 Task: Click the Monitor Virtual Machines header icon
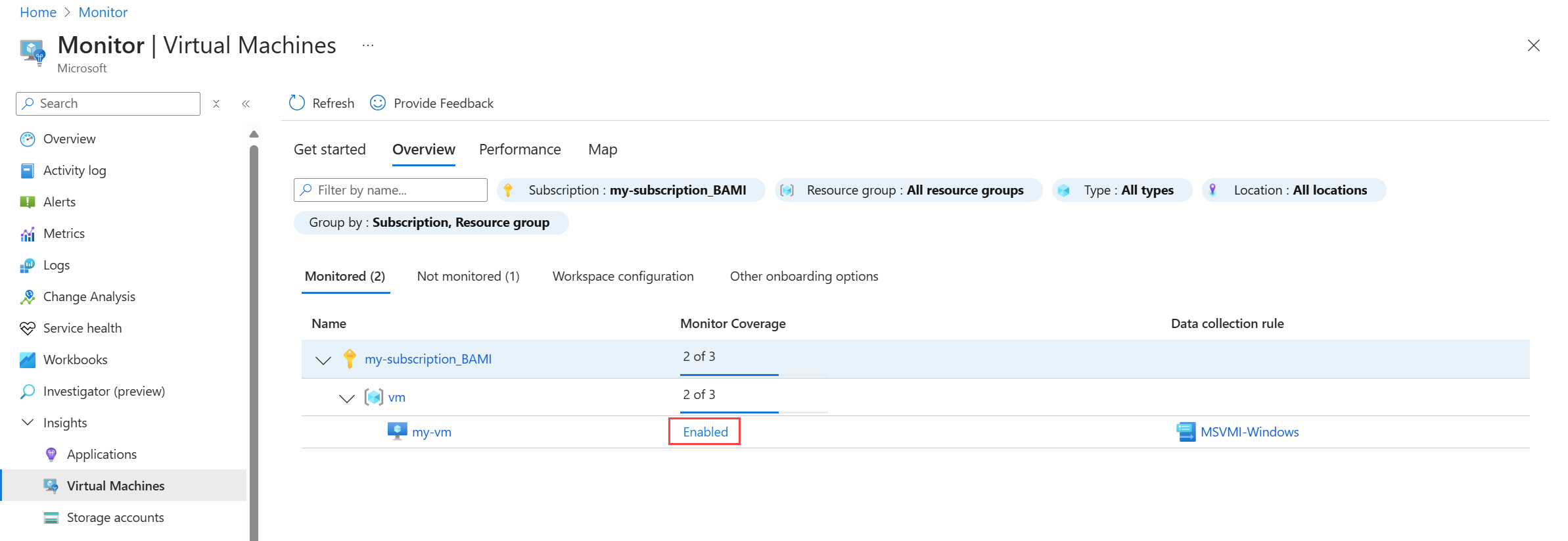(32, 52)
